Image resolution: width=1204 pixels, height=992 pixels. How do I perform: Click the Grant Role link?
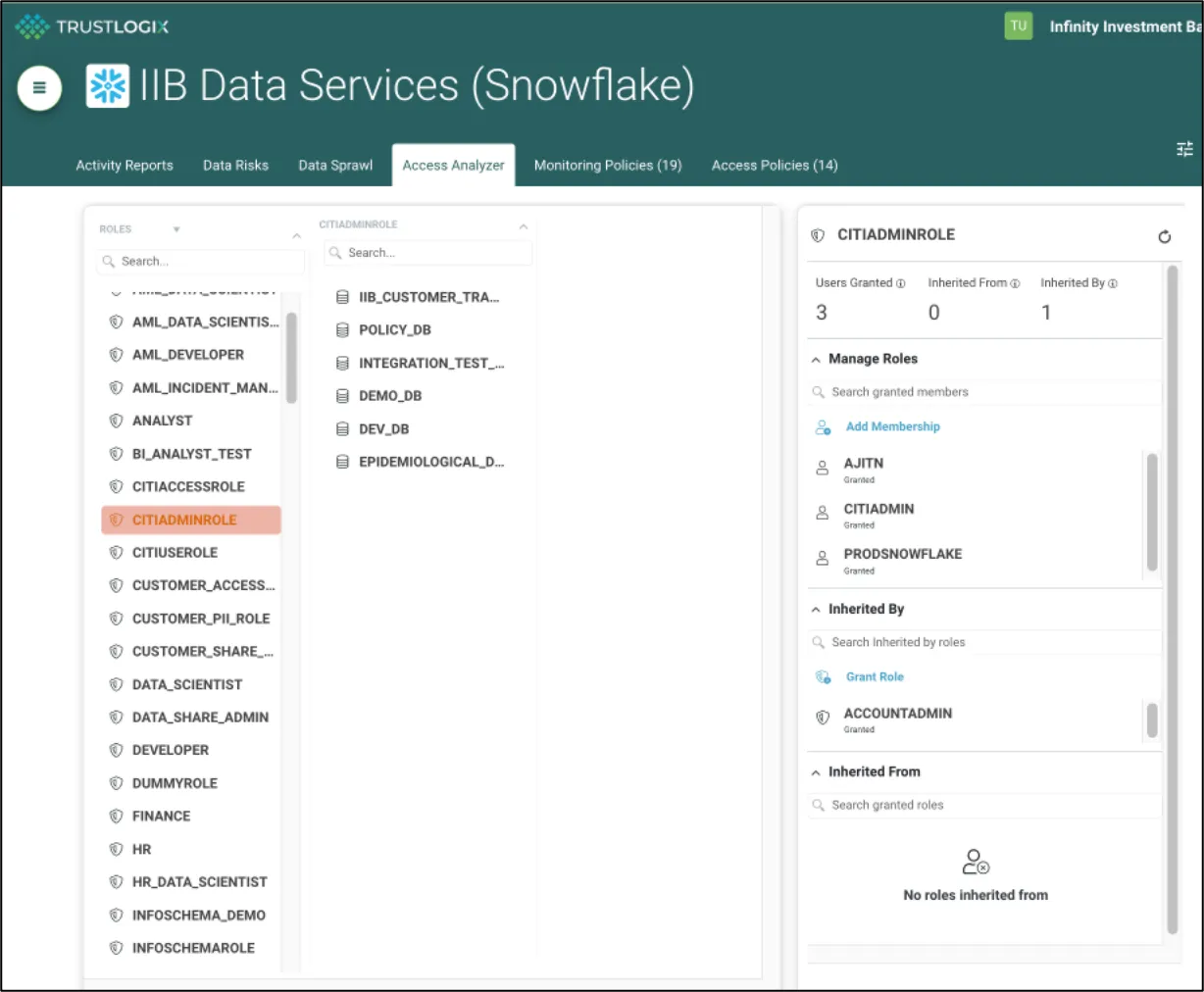[875, 676]
